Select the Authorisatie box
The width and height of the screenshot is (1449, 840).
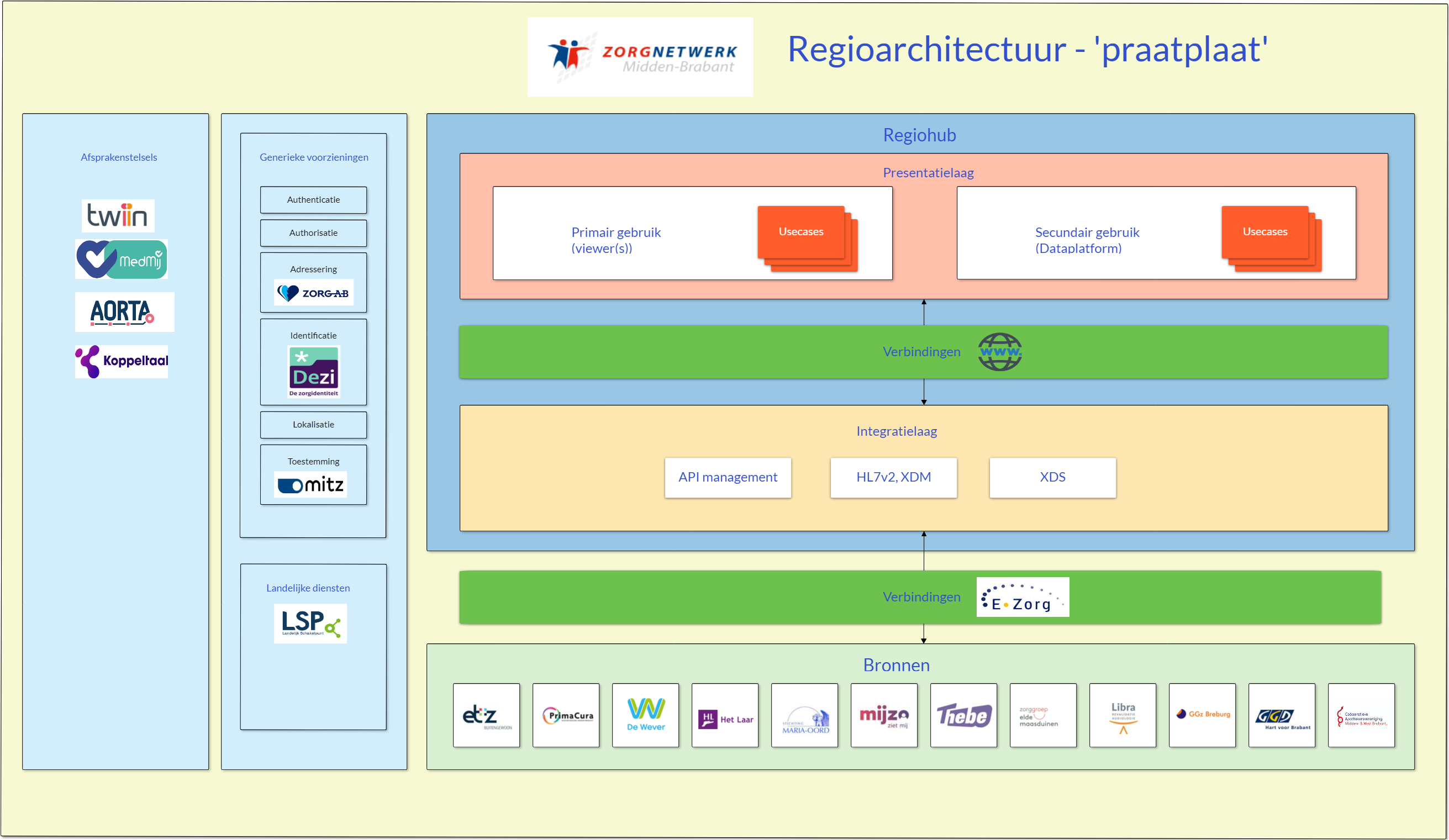coord(313,233)
